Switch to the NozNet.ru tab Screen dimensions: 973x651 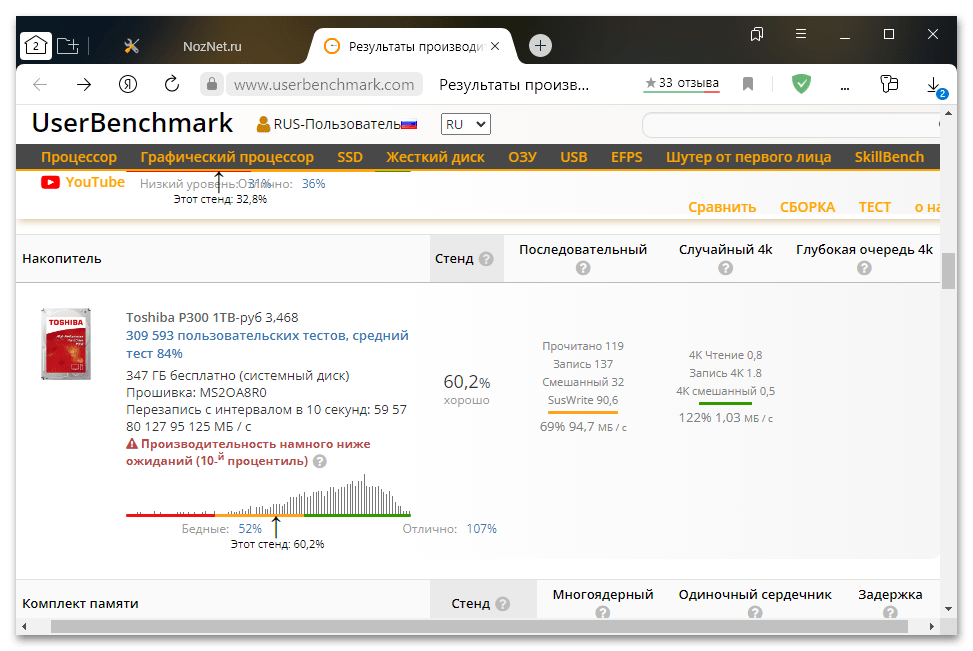(212, 47)
